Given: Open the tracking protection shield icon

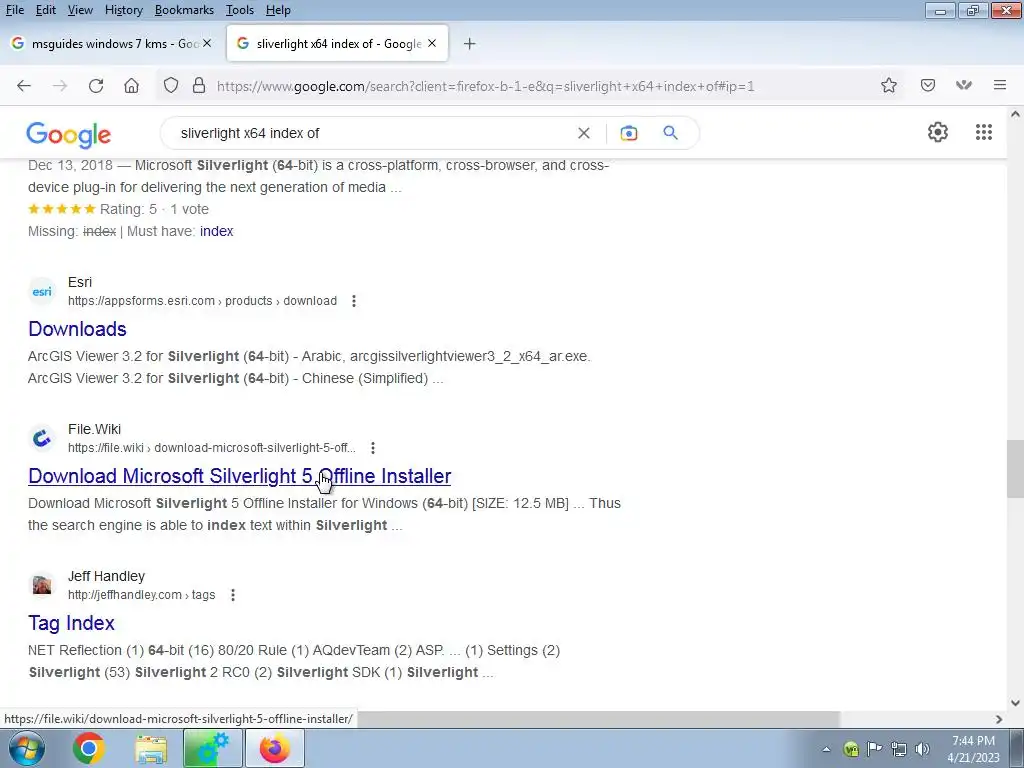Looking at the screenshot, I should click(x=170, y=86).
